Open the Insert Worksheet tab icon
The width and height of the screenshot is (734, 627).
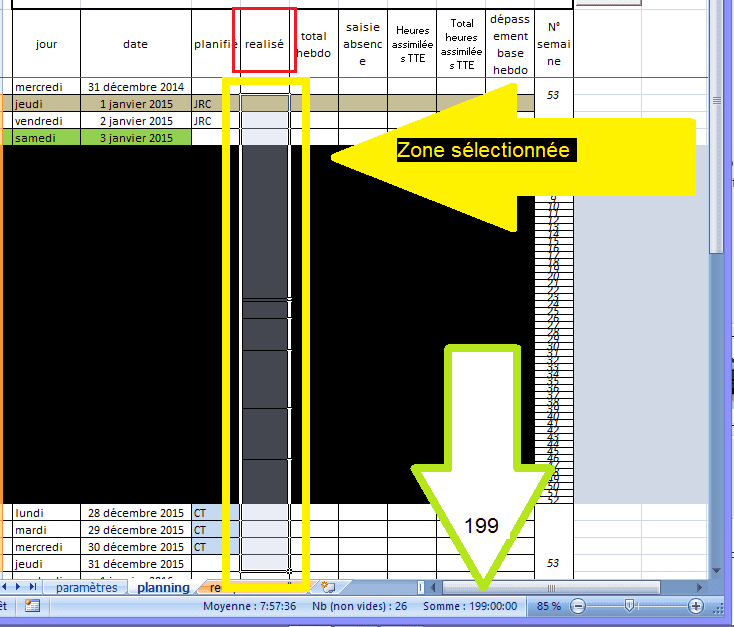point(328,587)
